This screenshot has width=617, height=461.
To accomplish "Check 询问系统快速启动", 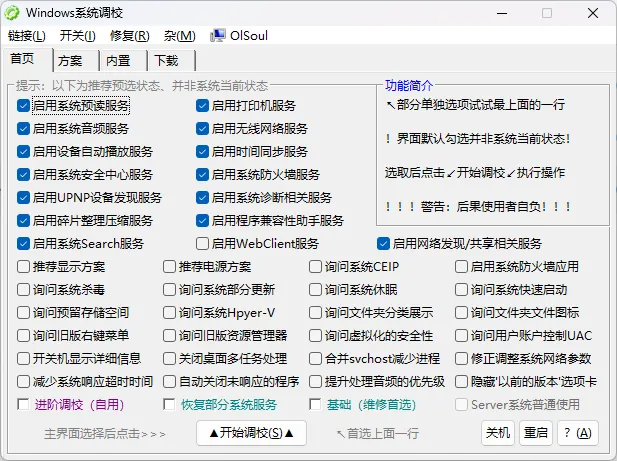I will click(461, 290).
